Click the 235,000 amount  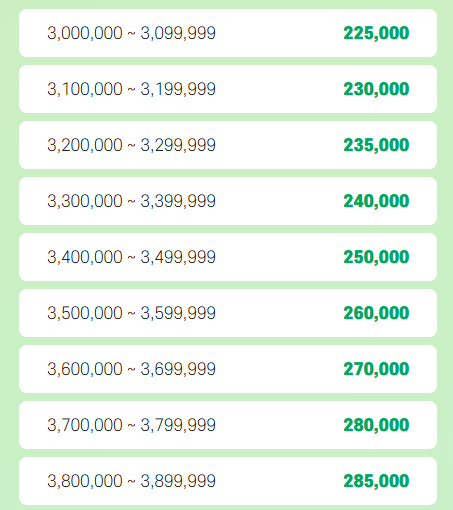(x=376, y=145)
